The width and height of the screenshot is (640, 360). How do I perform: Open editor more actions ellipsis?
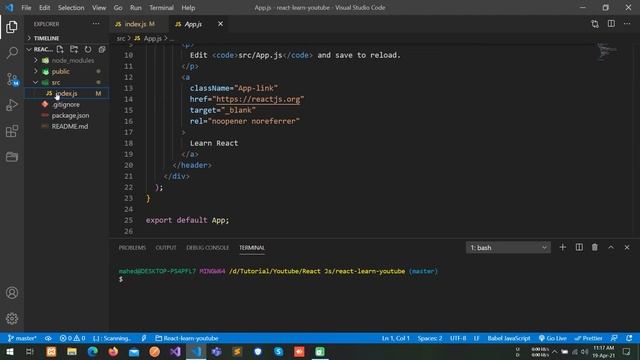[x=627, y=24]
